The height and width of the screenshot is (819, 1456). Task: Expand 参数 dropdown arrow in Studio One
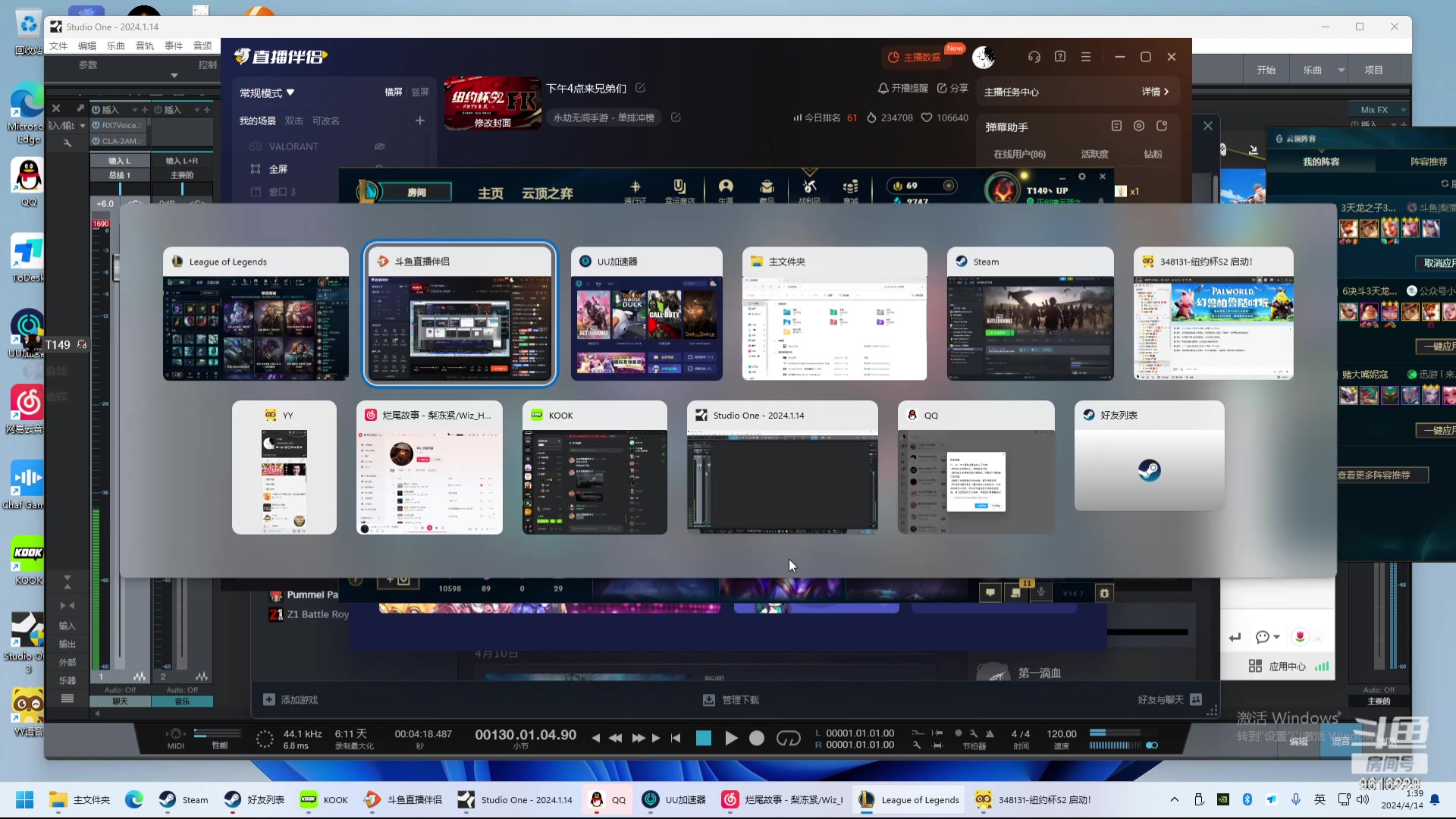tap(174, 75)
